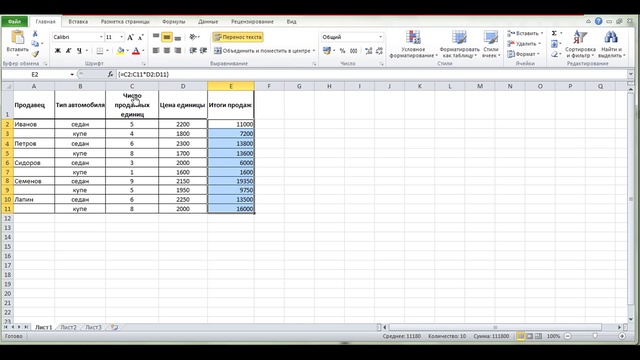Viewport: 640px width, 360px height.
Task: Switch to Page Layout view in status bar
Action: coord(529,336)
